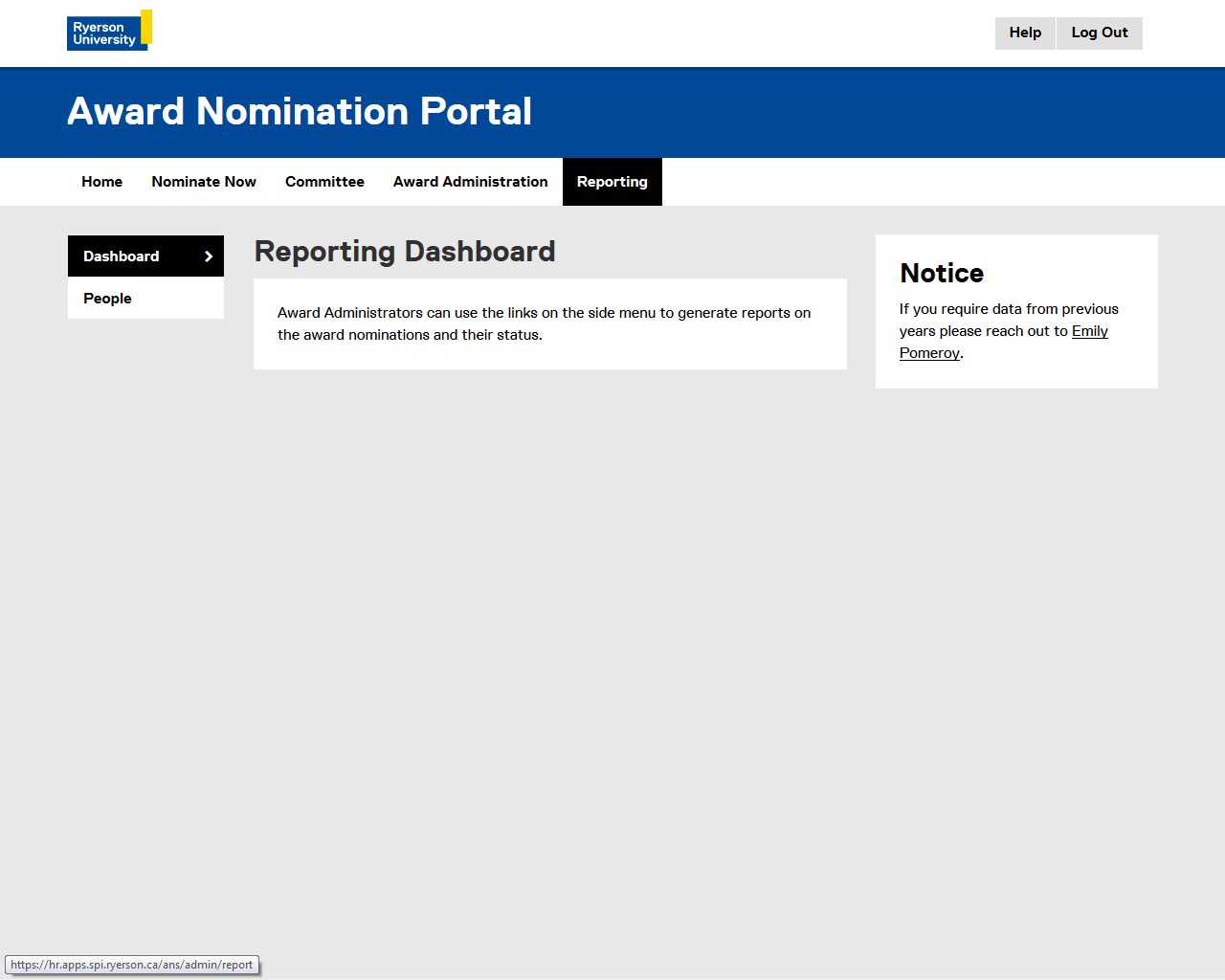Go to the Home tab
The height and width of the screenshot is (980, 1225).
point(101,182)
